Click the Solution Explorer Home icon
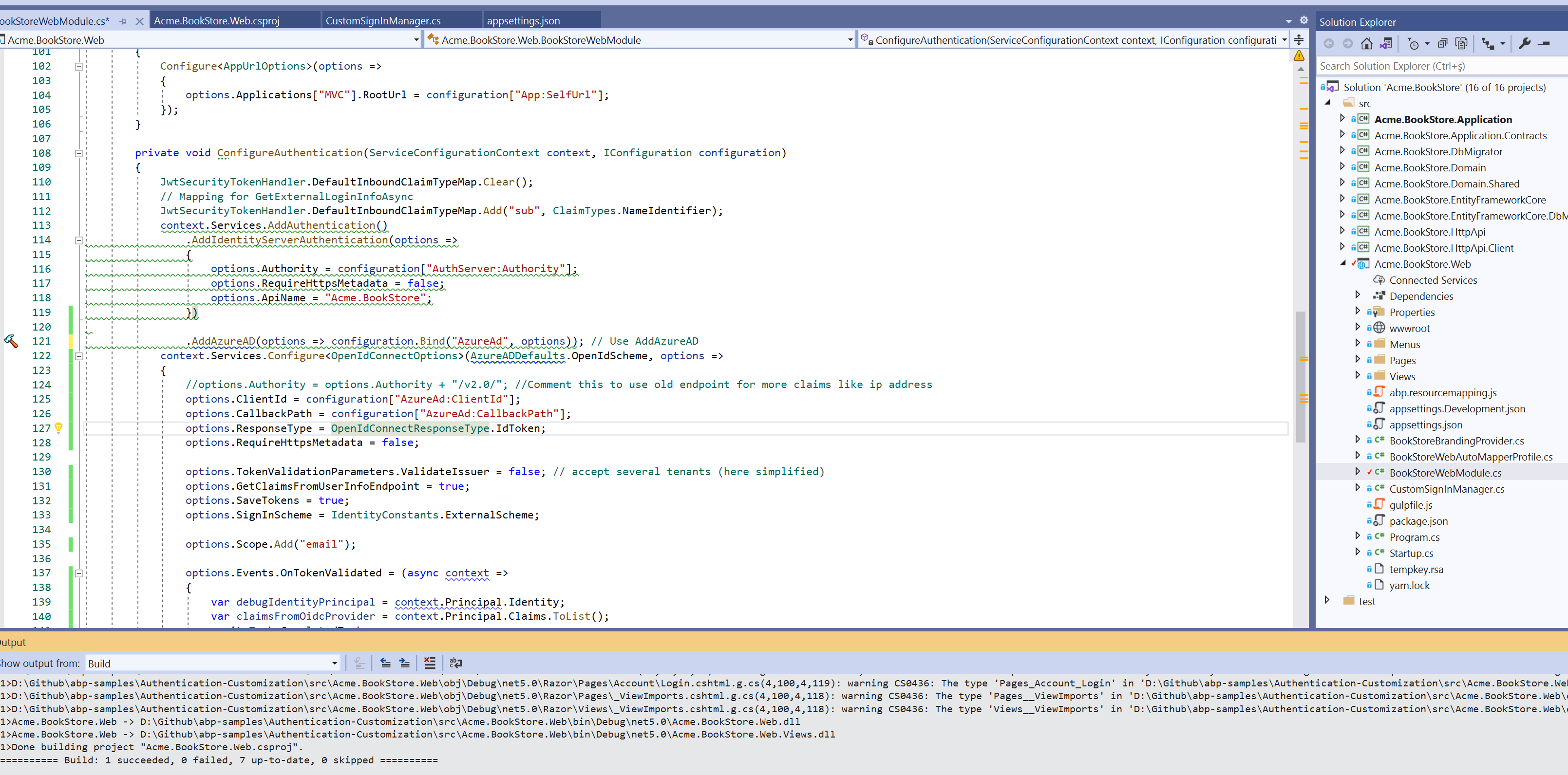The image size is (1568, 775). coord(1366,43)
